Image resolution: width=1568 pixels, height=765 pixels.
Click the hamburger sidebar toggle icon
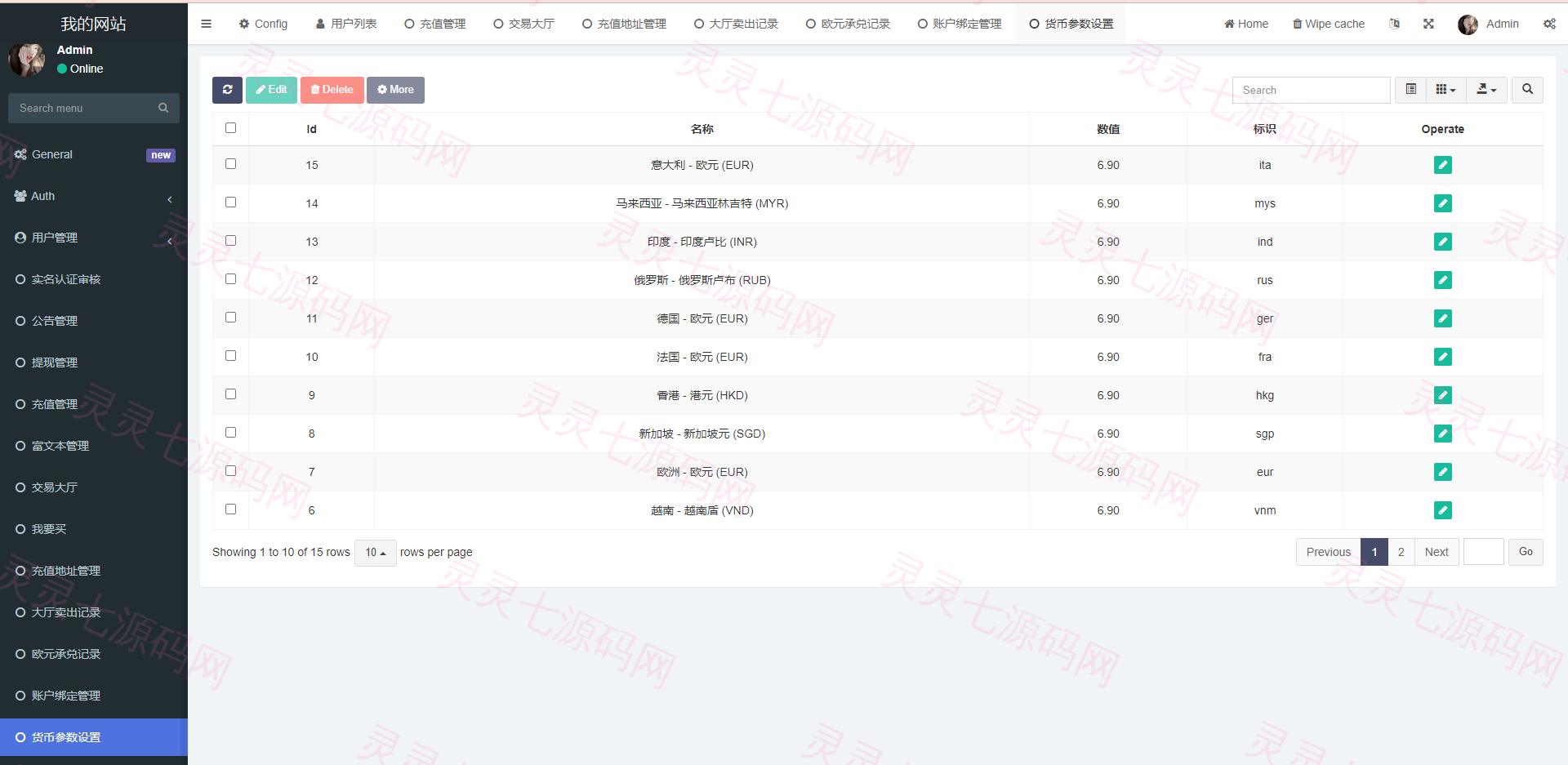coord(206,24)
